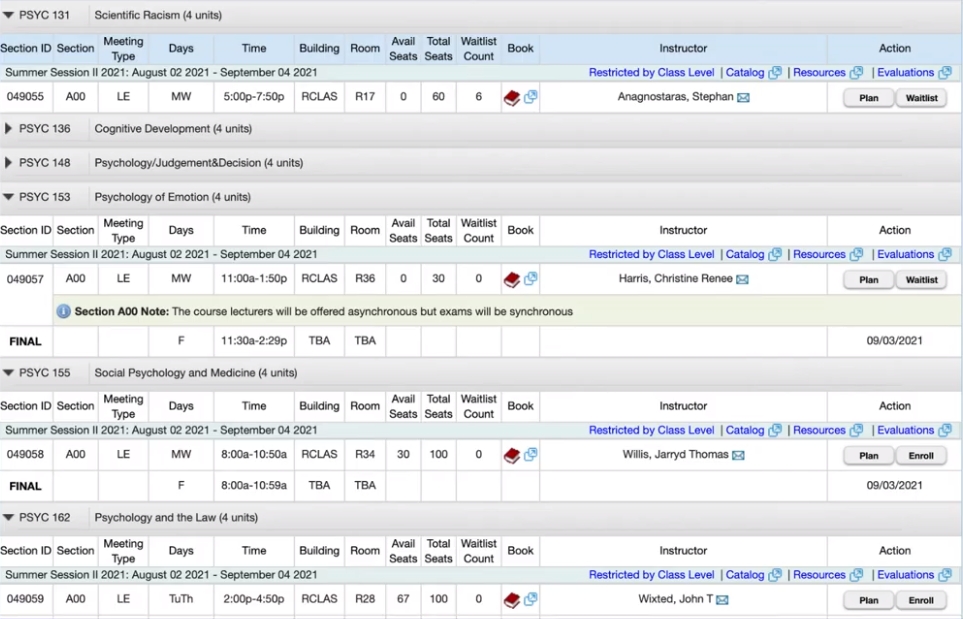The image size is (963, 619).
Task: Click the Catalog popup icon under PSYC 131
Action: point(775,72)
